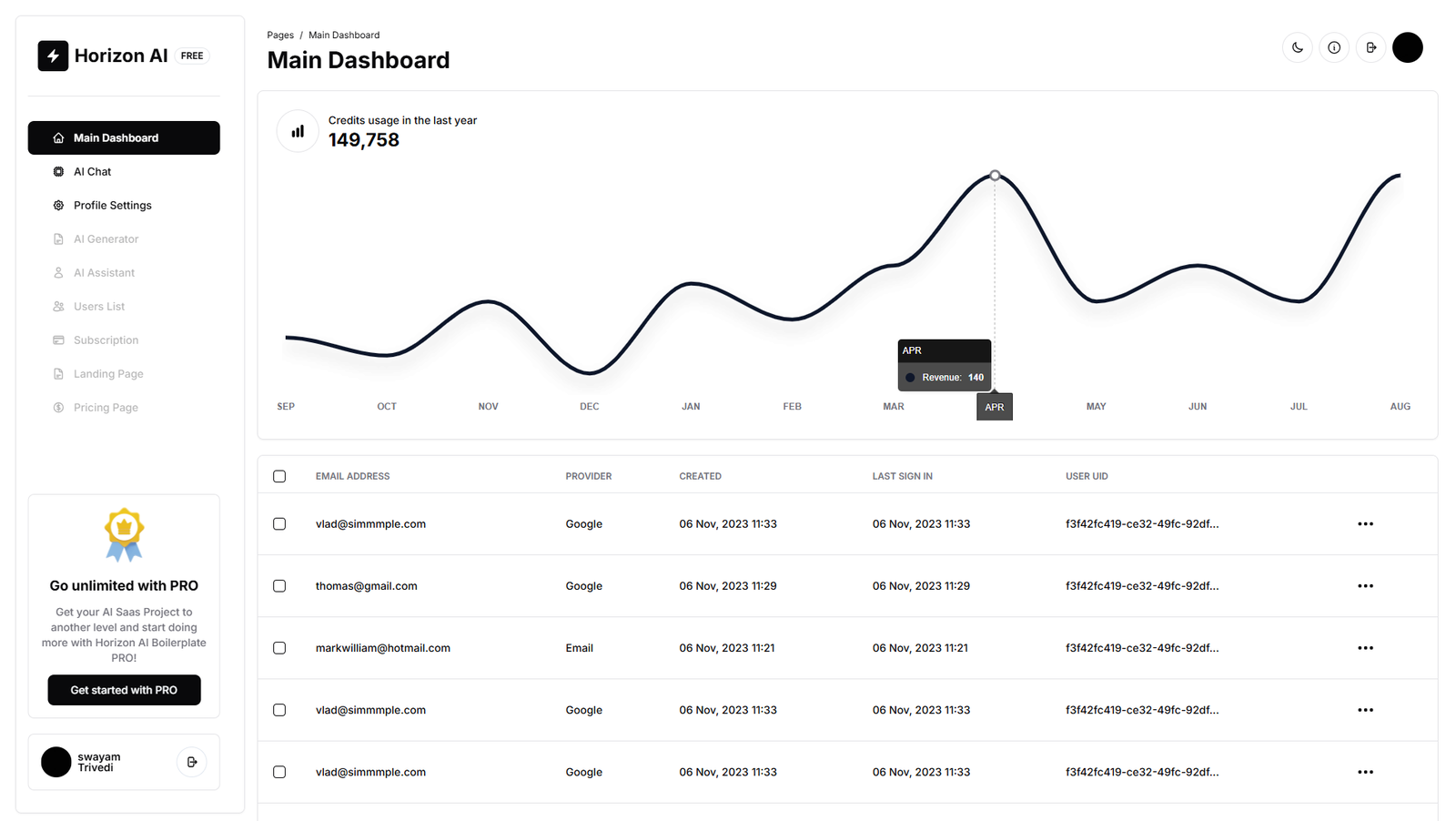Toggle dark mode with the moon icon
Image resolution: width=1456 pixels, height=821 pixels.
tap(1298, 47)
